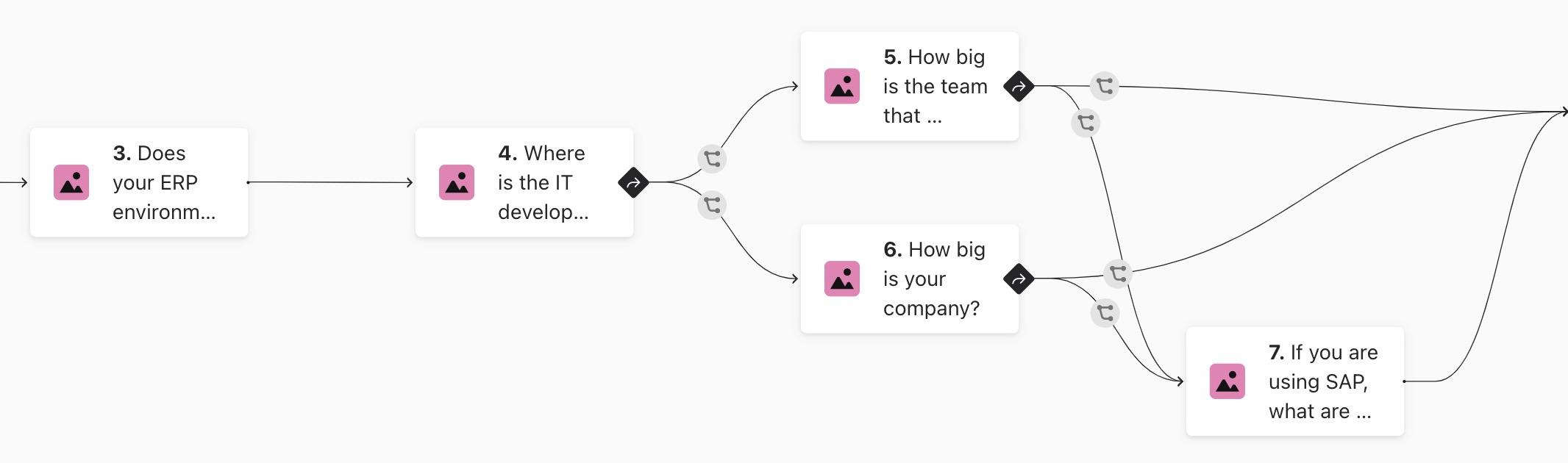Click the picture icon on question 5 card
The height and width of the screenshot is (463, 1568).
point(842,86)
